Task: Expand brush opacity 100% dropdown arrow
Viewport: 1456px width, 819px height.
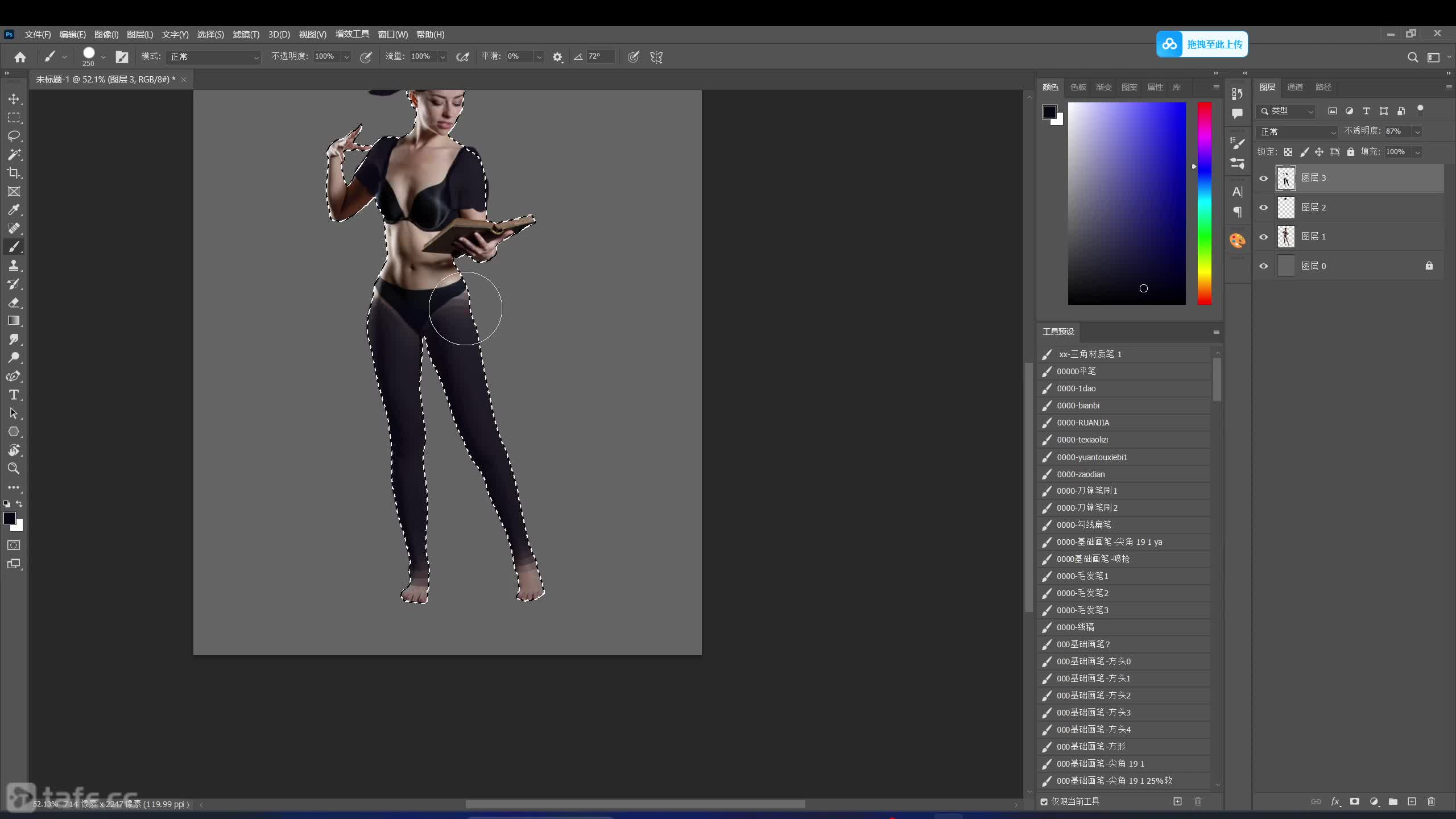Action: click(x=346, y=57)
